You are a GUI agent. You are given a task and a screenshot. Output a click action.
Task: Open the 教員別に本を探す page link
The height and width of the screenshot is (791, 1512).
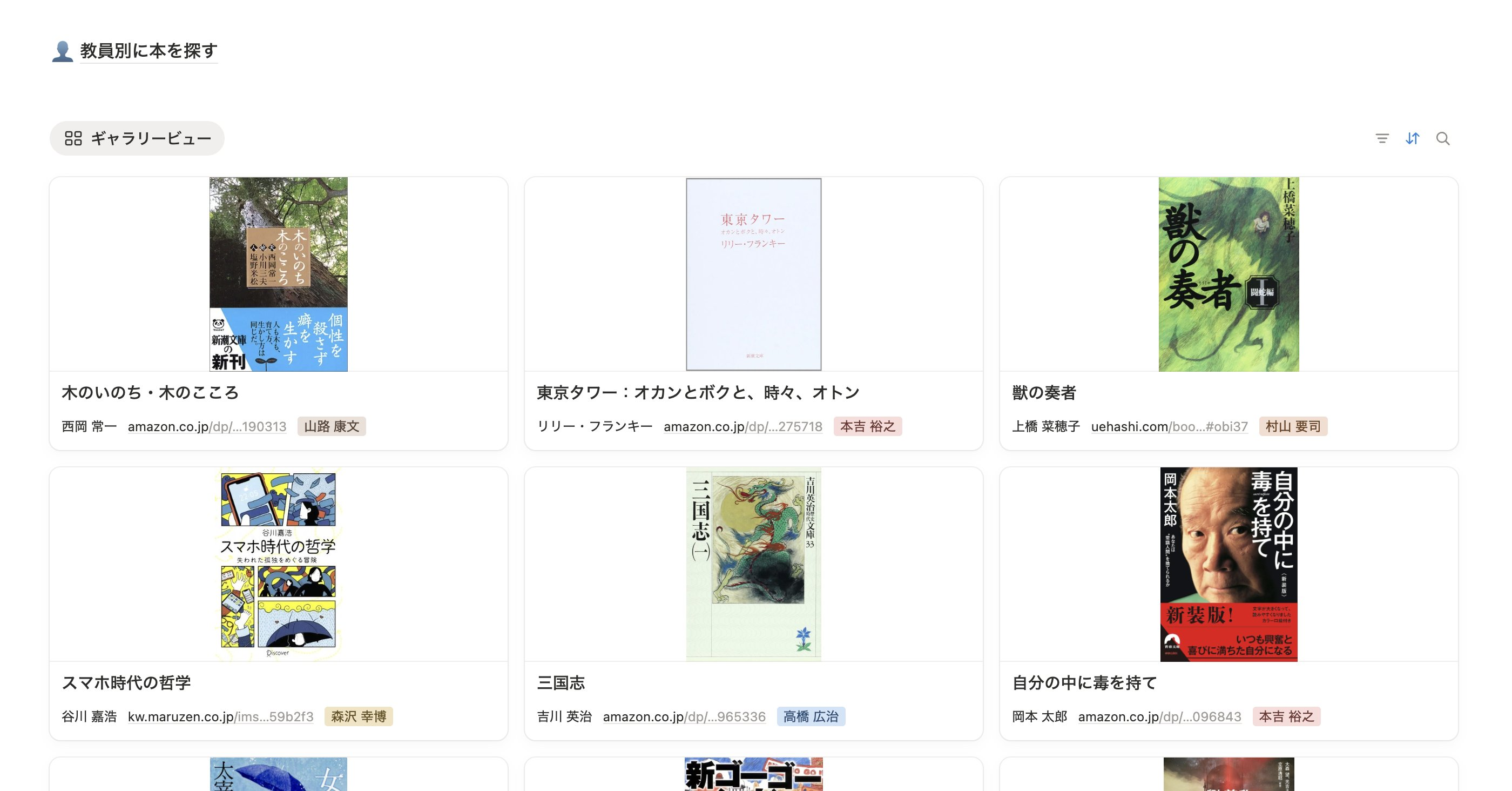tap(148, 51)
